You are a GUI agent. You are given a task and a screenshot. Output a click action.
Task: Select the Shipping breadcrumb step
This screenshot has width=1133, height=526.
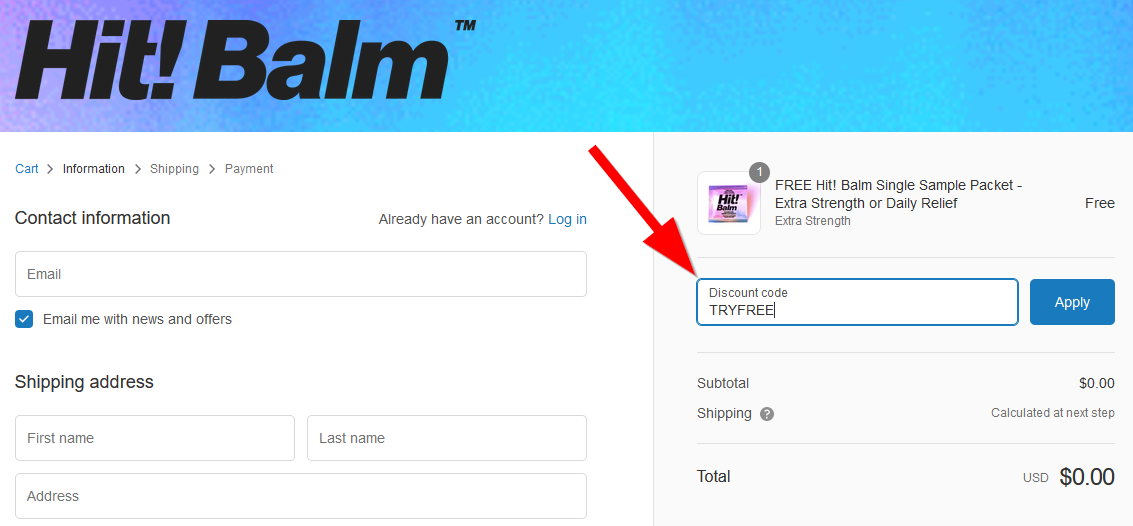[x=174, y=169]
